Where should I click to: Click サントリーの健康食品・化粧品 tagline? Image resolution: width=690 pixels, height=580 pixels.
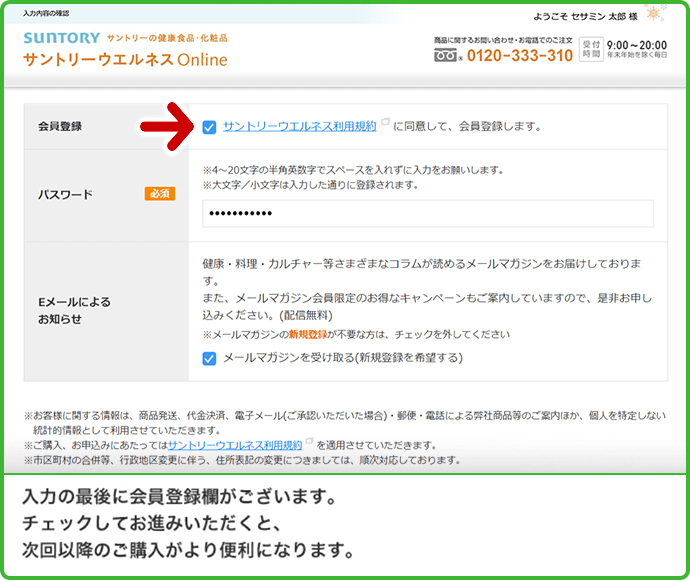coord(167,38)
